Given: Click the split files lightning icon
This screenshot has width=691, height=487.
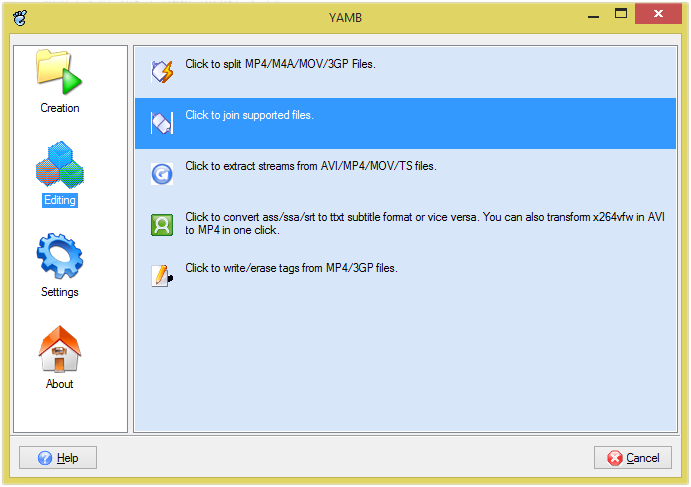Looking at the screenshot, I should coord(162,72).
